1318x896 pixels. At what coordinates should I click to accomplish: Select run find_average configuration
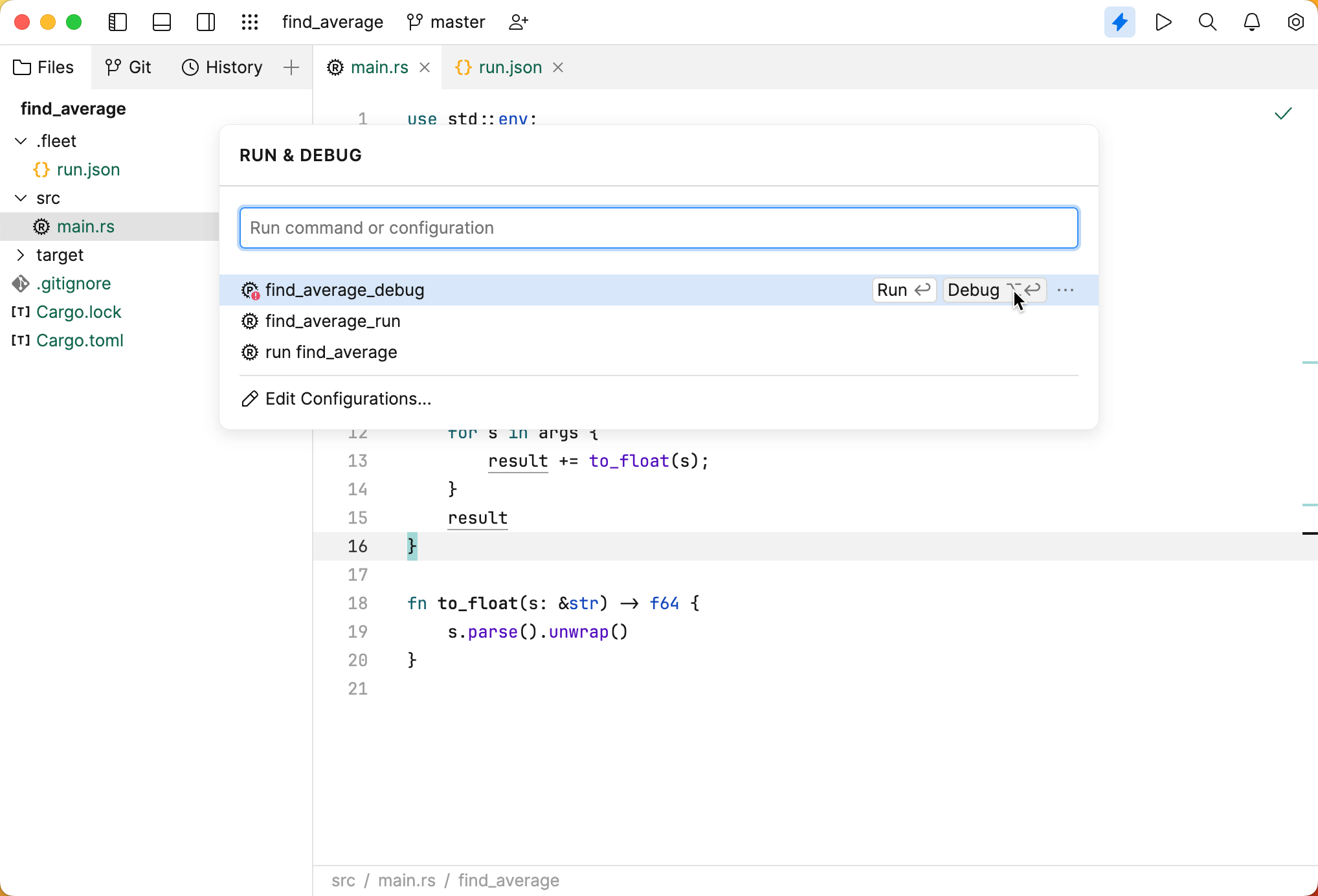pos(331,352)
